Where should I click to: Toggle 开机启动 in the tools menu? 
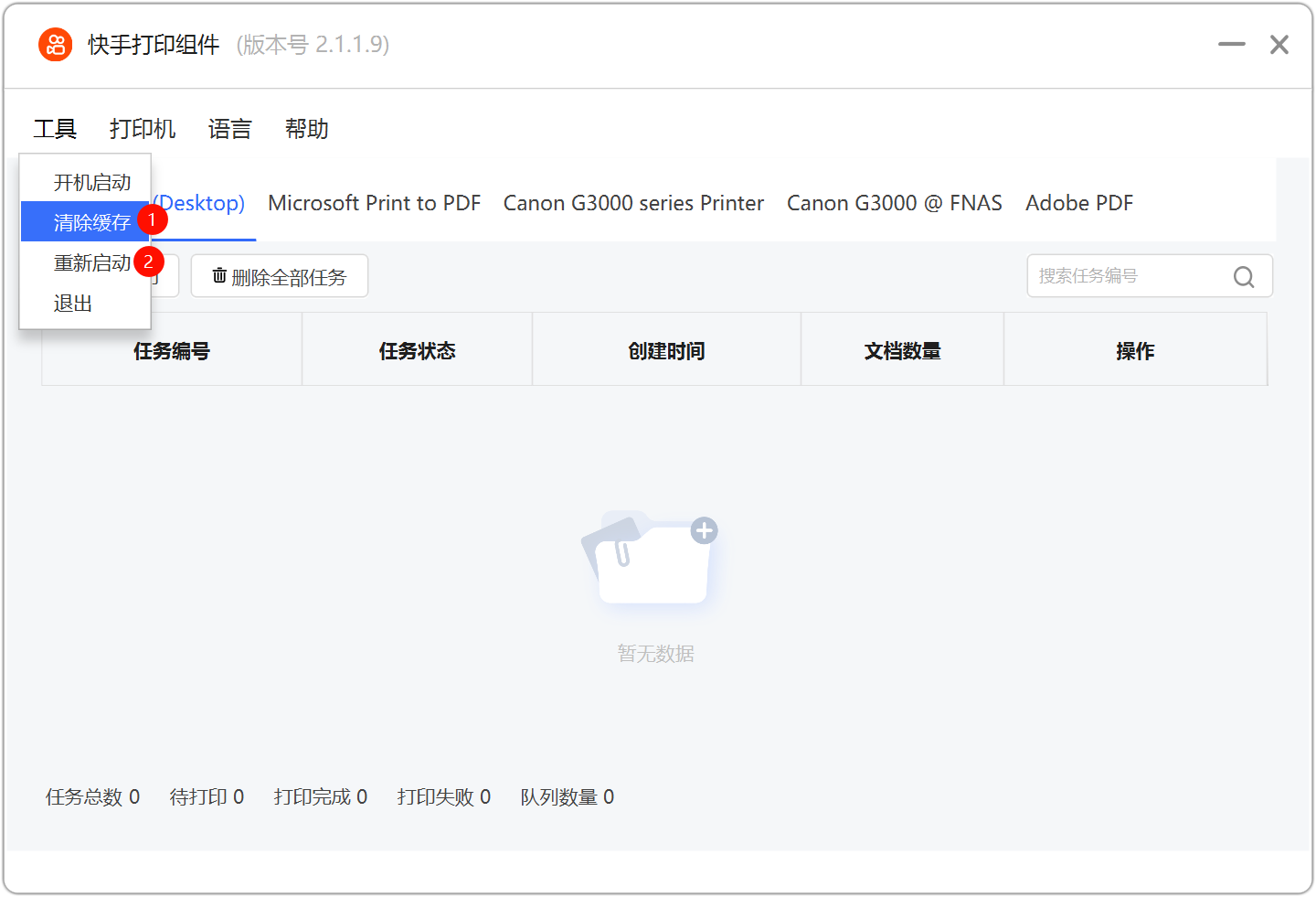tap(91, 182)
